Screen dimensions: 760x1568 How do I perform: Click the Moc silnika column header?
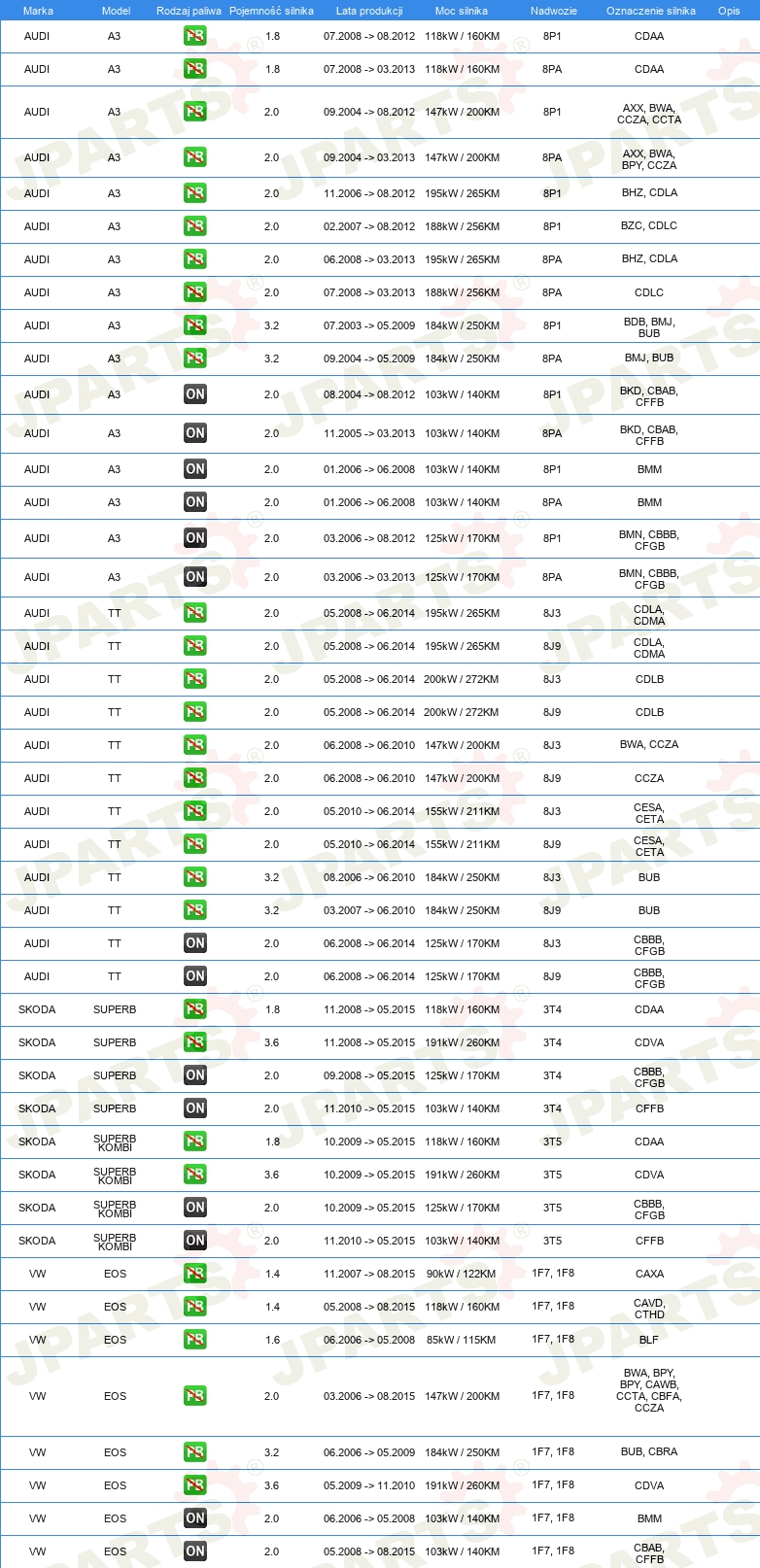click(462, 11)
